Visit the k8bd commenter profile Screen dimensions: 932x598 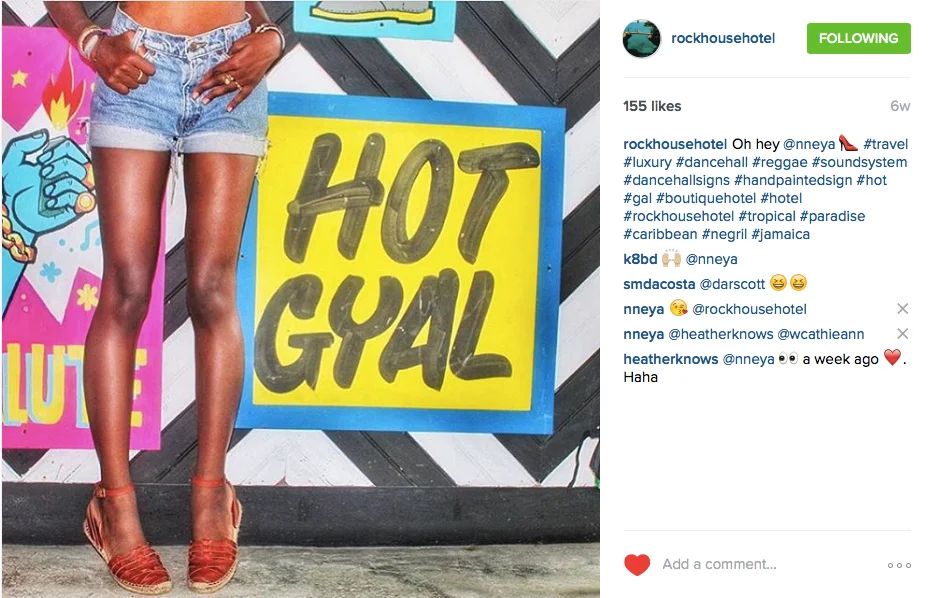pyautogui.click(x=640, y=259)
